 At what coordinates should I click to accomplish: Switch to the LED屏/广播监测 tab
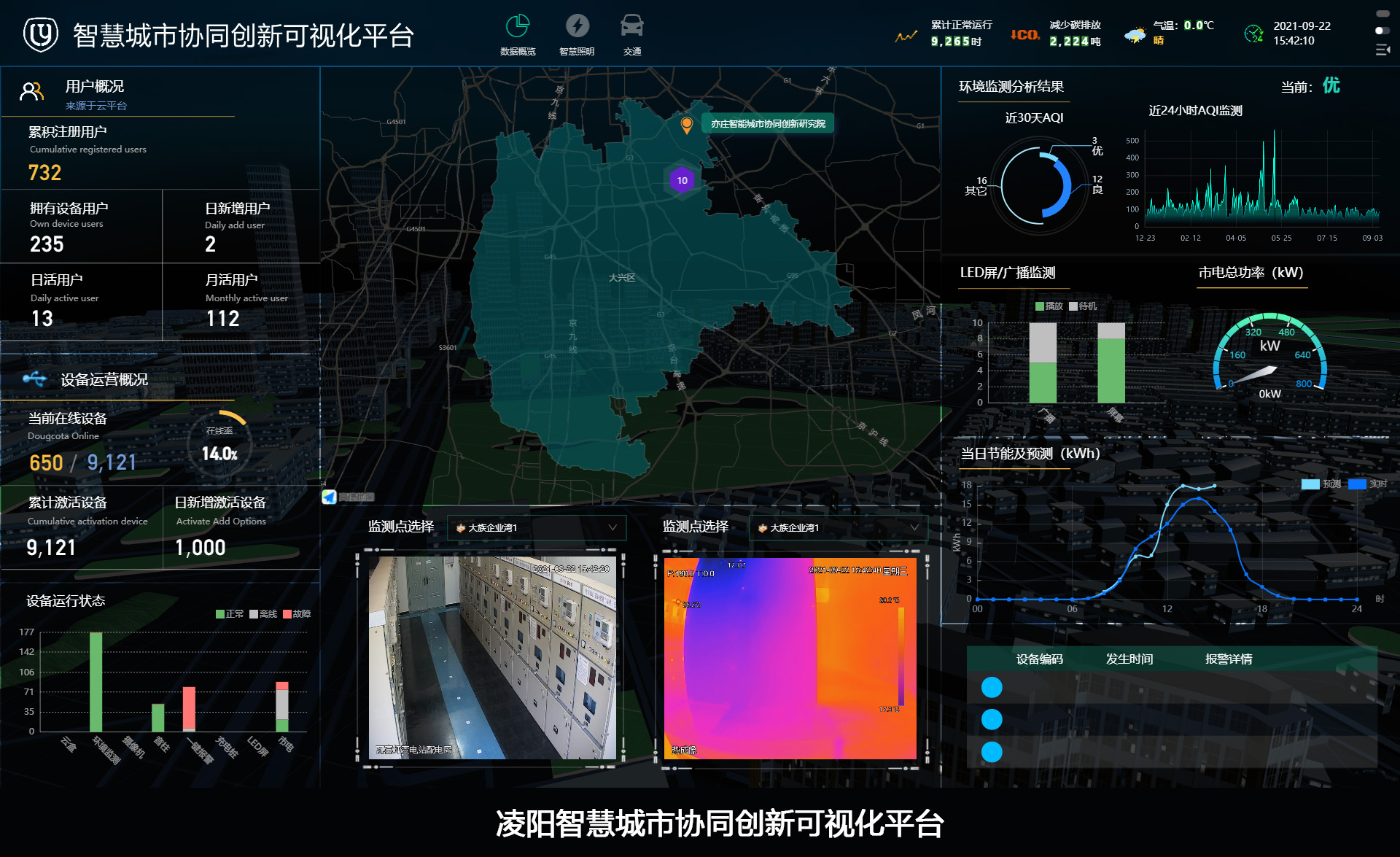click(x=1007, y=273)
